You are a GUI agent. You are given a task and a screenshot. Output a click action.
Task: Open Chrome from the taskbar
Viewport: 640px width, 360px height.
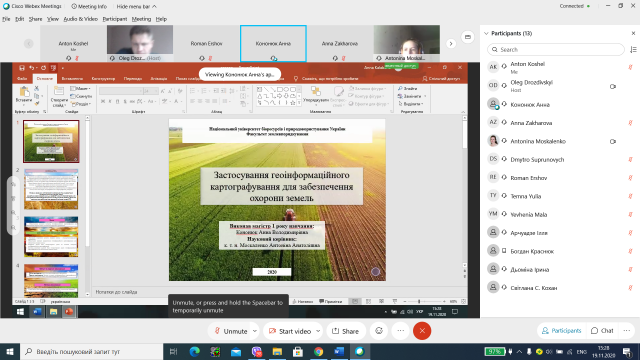pos(318,351)
